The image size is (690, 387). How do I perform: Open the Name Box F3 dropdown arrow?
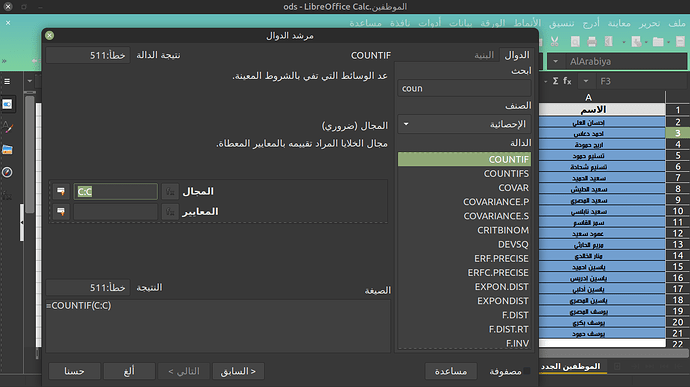[586, 81]
